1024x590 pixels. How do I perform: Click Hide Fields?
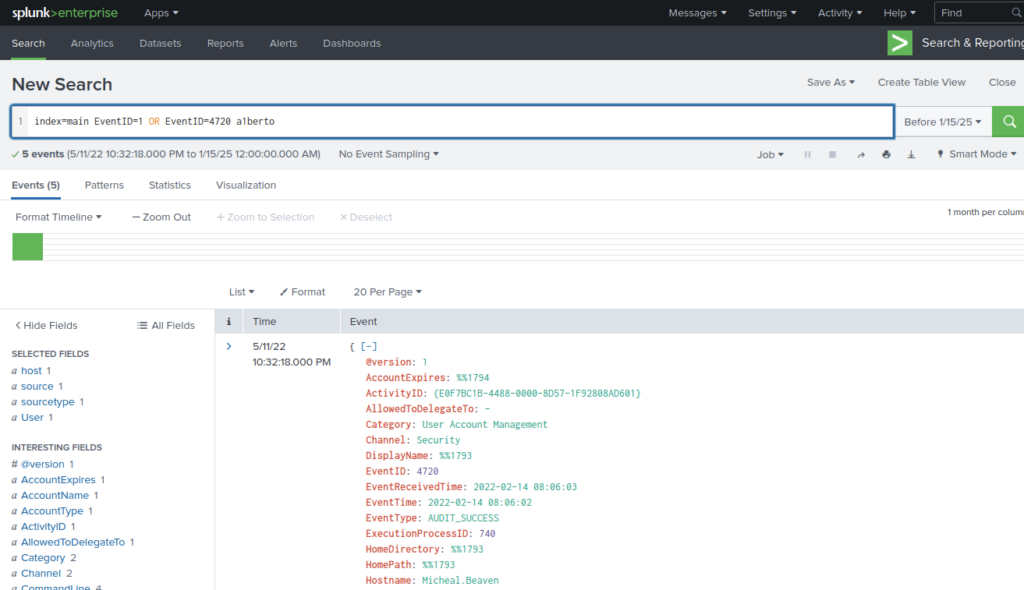(46, 325)
